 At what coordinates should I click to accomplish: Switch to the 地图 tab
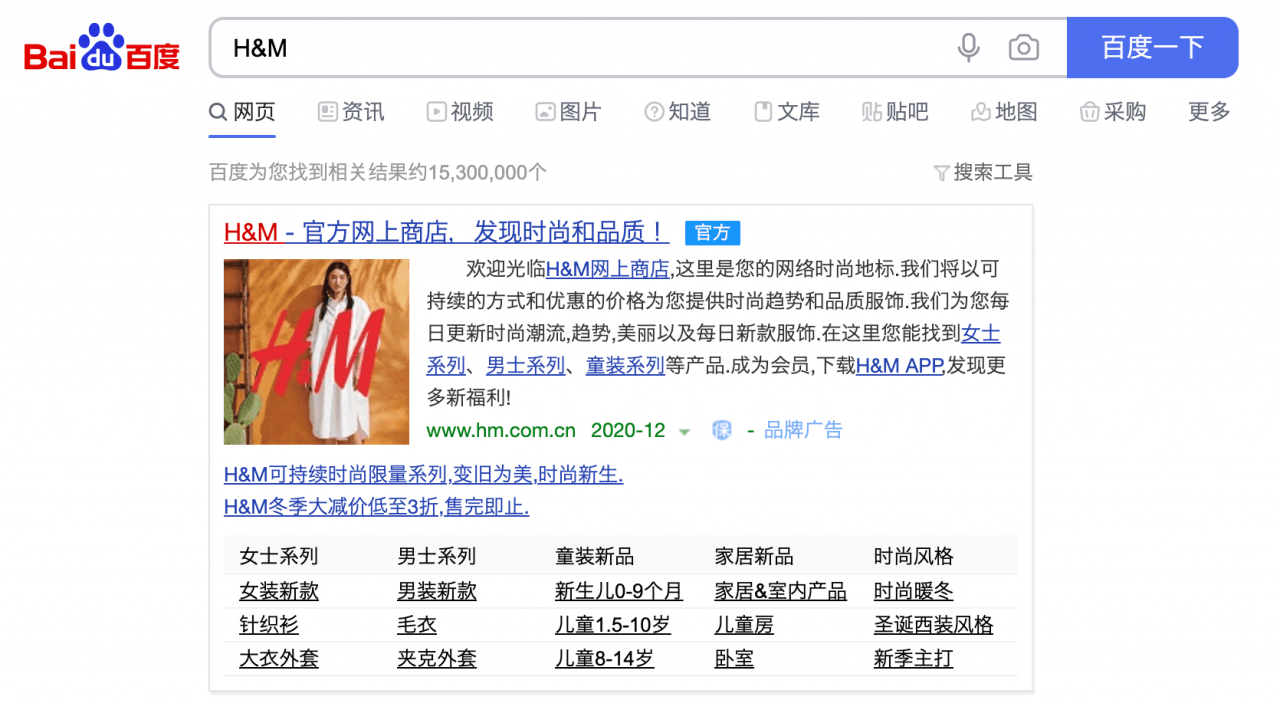[x=1004, y=112]
